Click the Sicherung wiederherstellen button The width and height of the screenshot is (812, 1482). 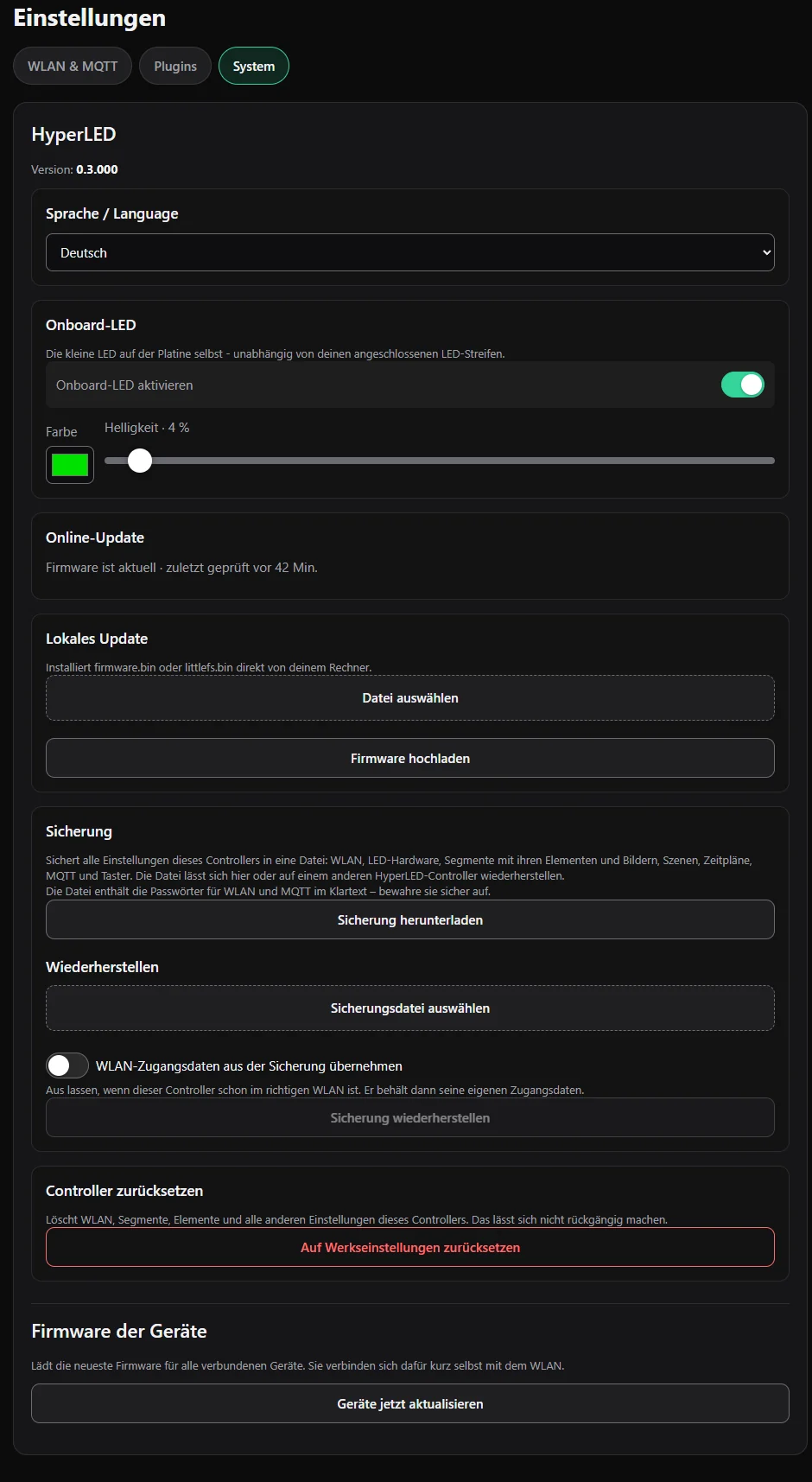[x=410, y=1117]
